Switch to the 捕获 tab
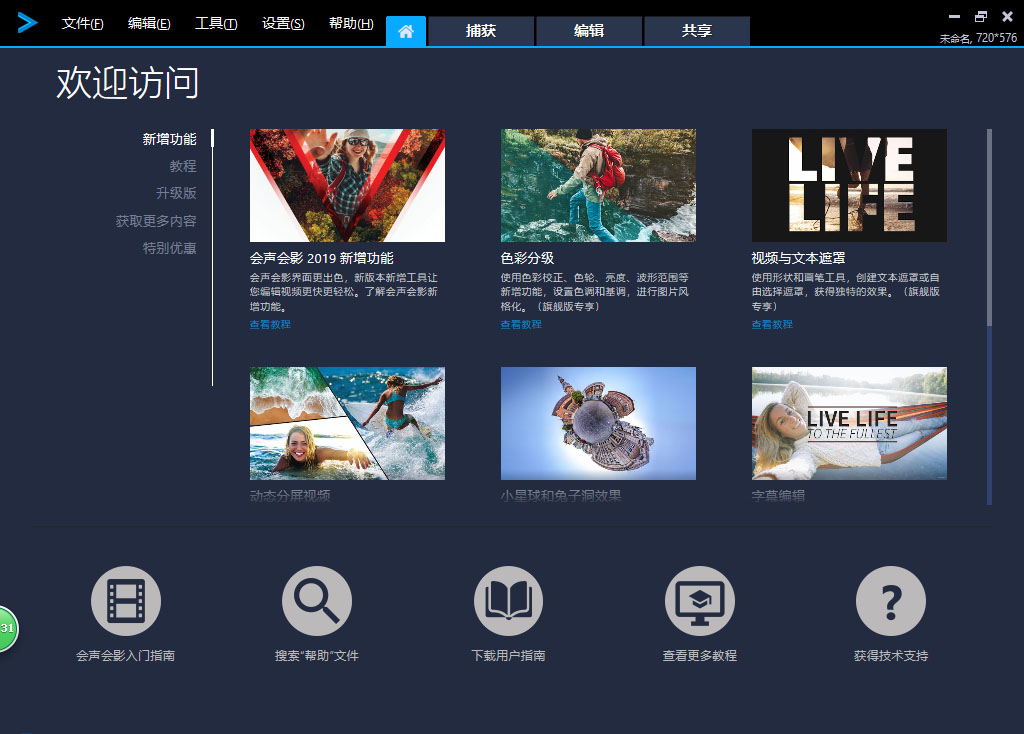This screenshot has height=734, width=1024. click(x=481, y=31)
